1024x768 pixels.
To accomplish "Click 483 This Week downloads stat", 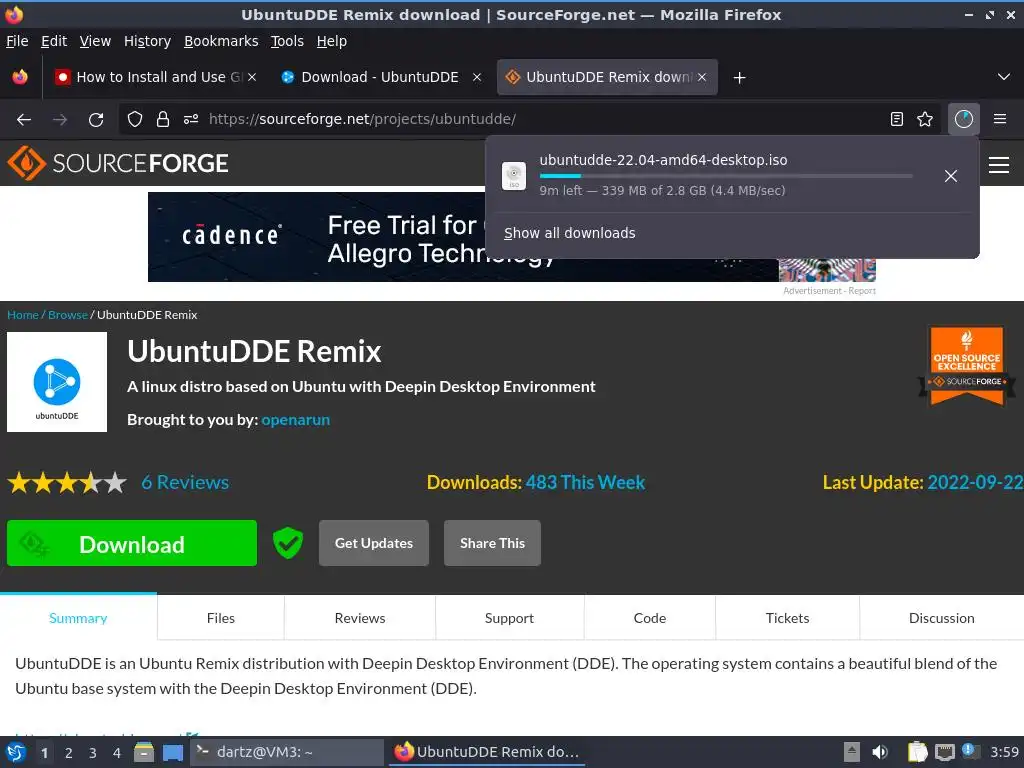I will tap(585, 482).
